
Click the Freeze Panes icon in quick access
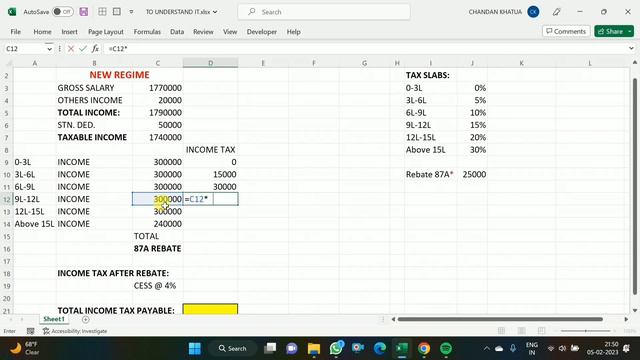117,12
